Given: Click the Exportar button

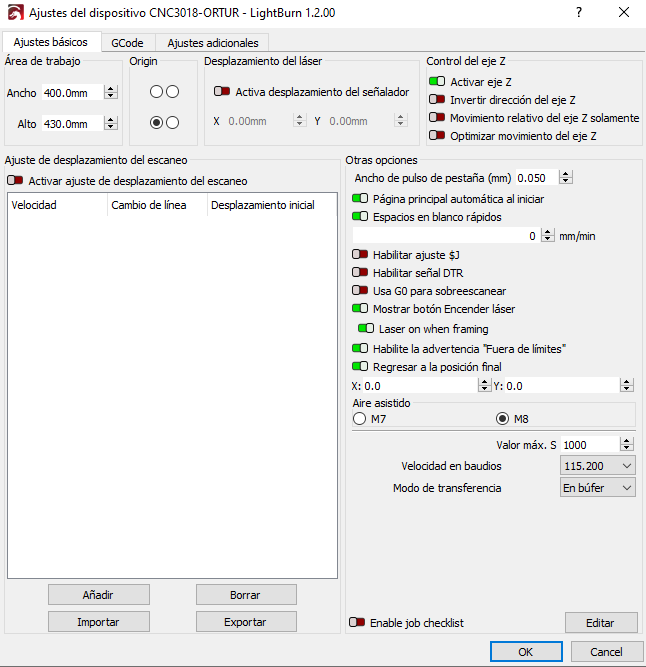Looking at the screenshot, I should pyautogui.click(x=246, y=621).
